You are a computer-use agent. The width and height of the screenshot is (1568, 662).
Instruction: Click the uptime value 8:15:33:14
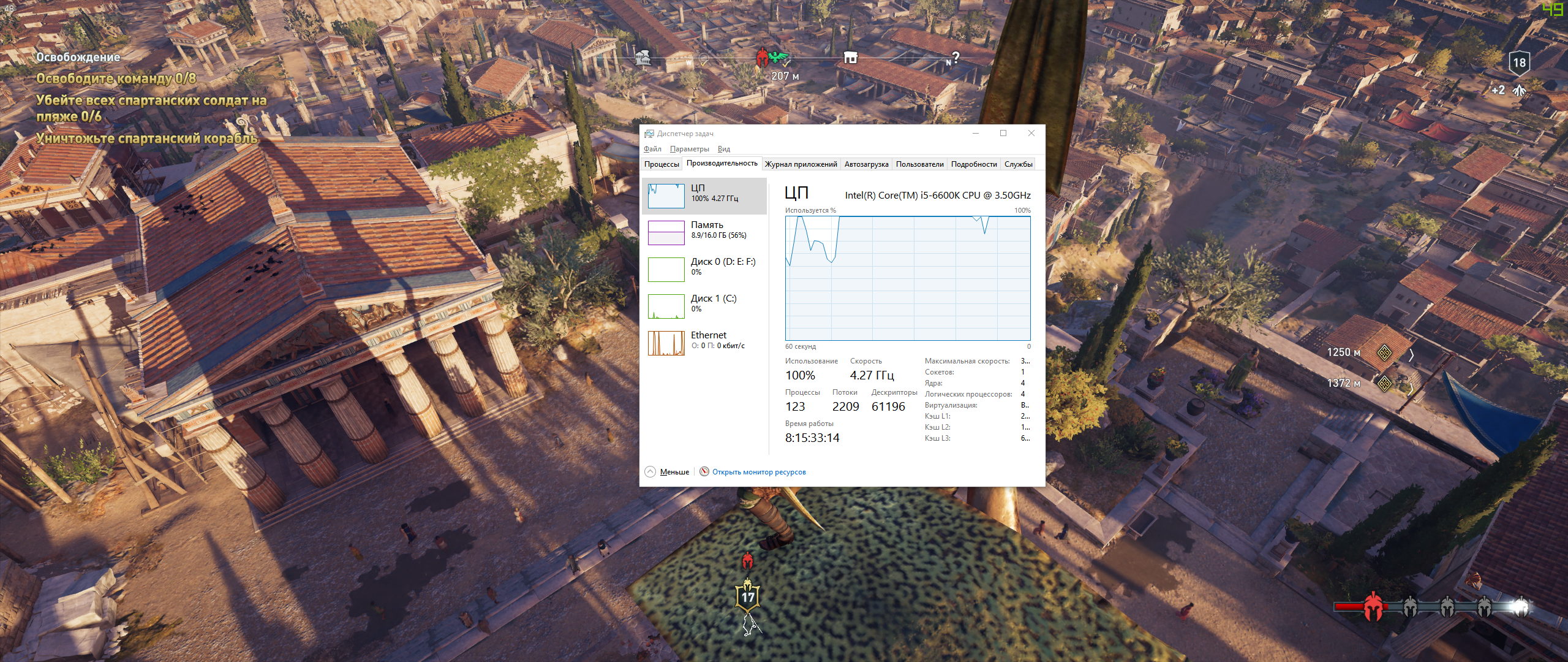(x=812, y=438)
